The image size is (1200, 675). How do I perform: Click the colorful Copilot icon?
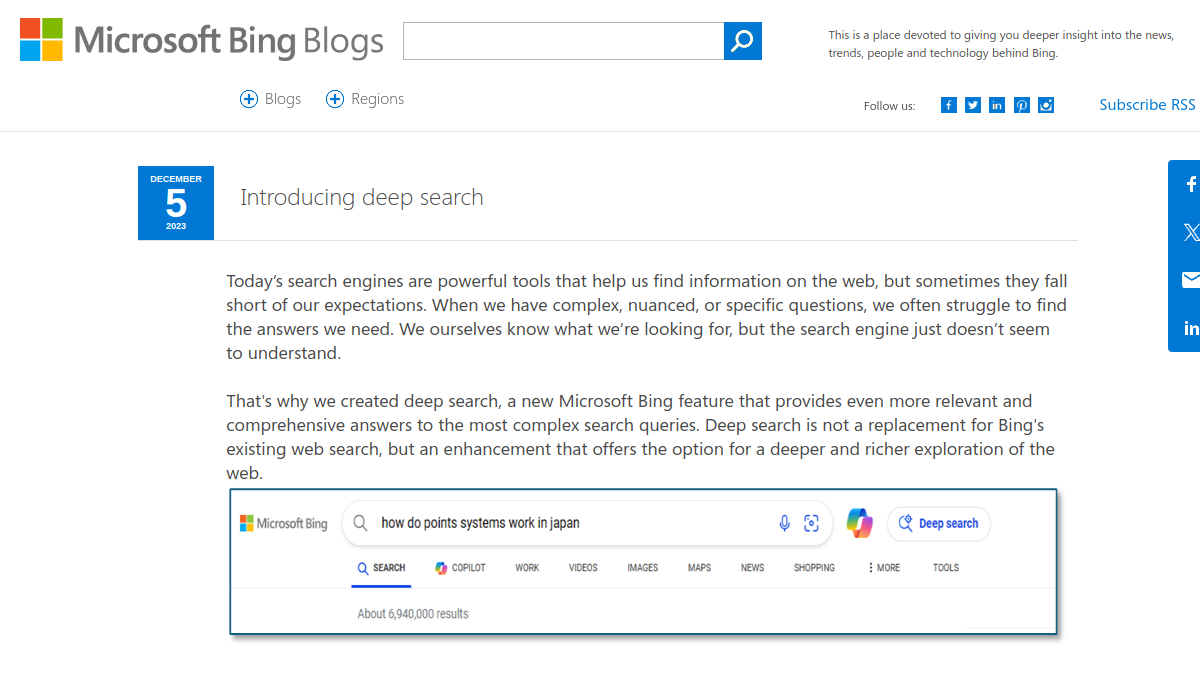coord(860,523)
